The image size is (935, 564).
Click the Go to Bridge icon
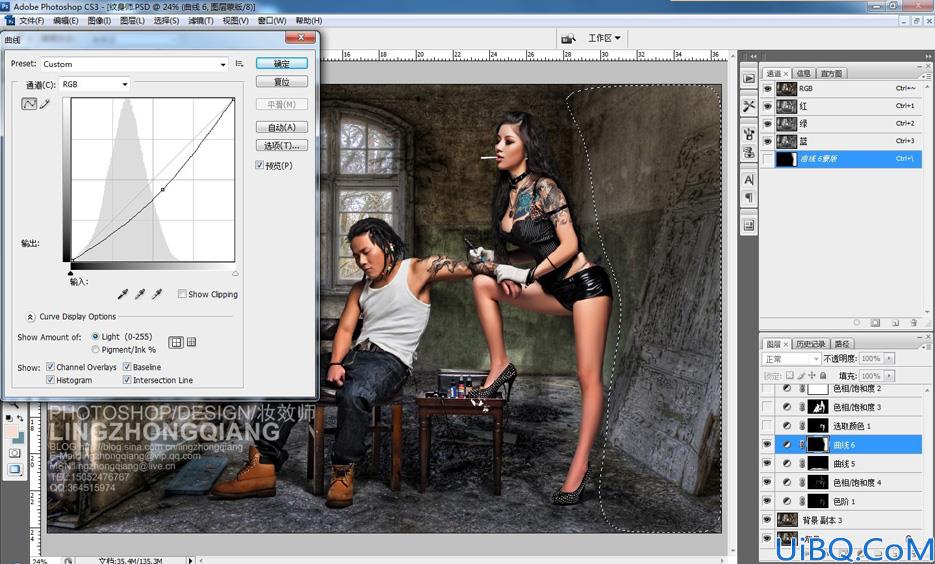(x=568, y=38)
